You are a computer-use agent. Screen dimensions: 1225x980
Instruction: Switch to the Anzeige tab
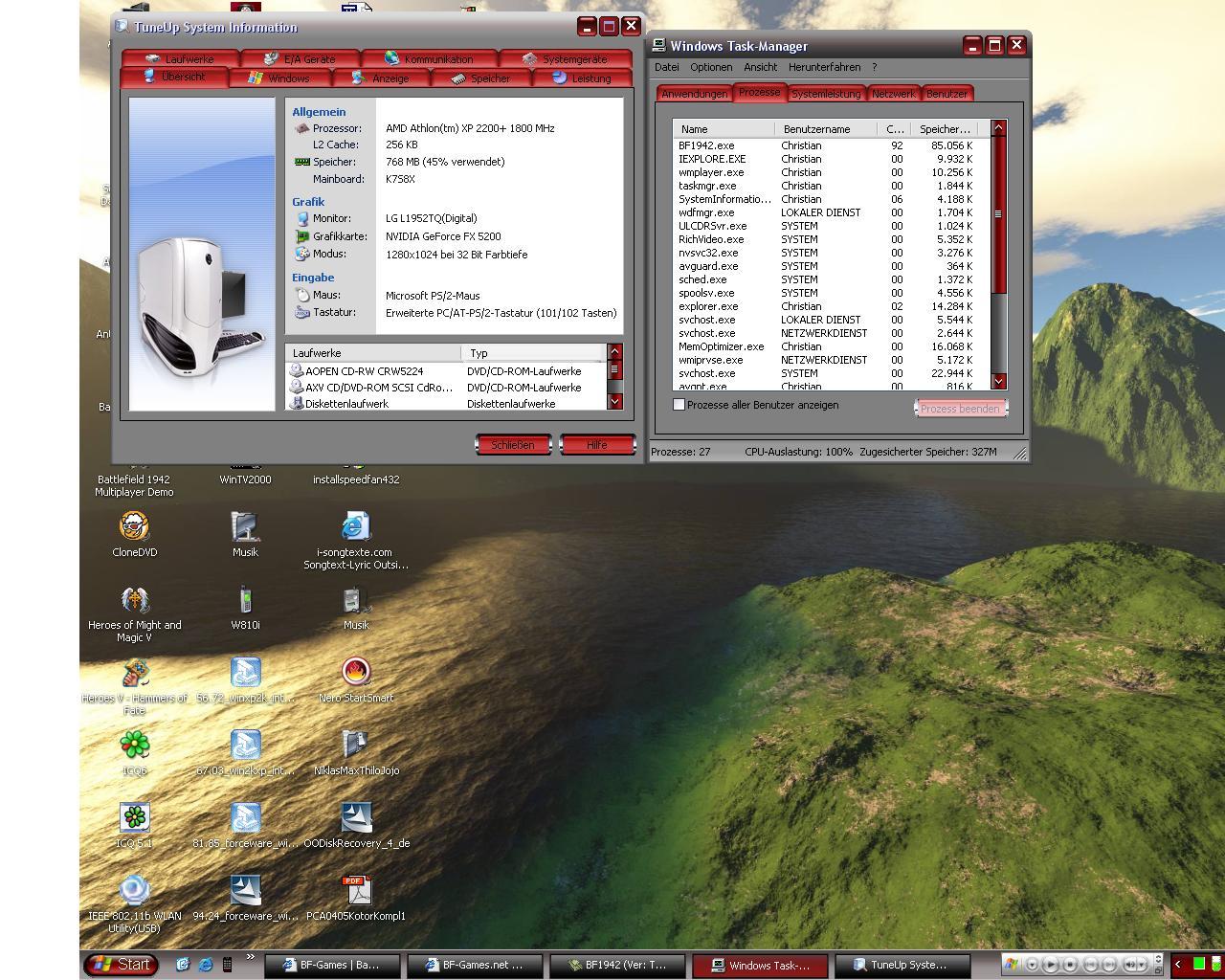pyautogui.click(x=381, y=78)
